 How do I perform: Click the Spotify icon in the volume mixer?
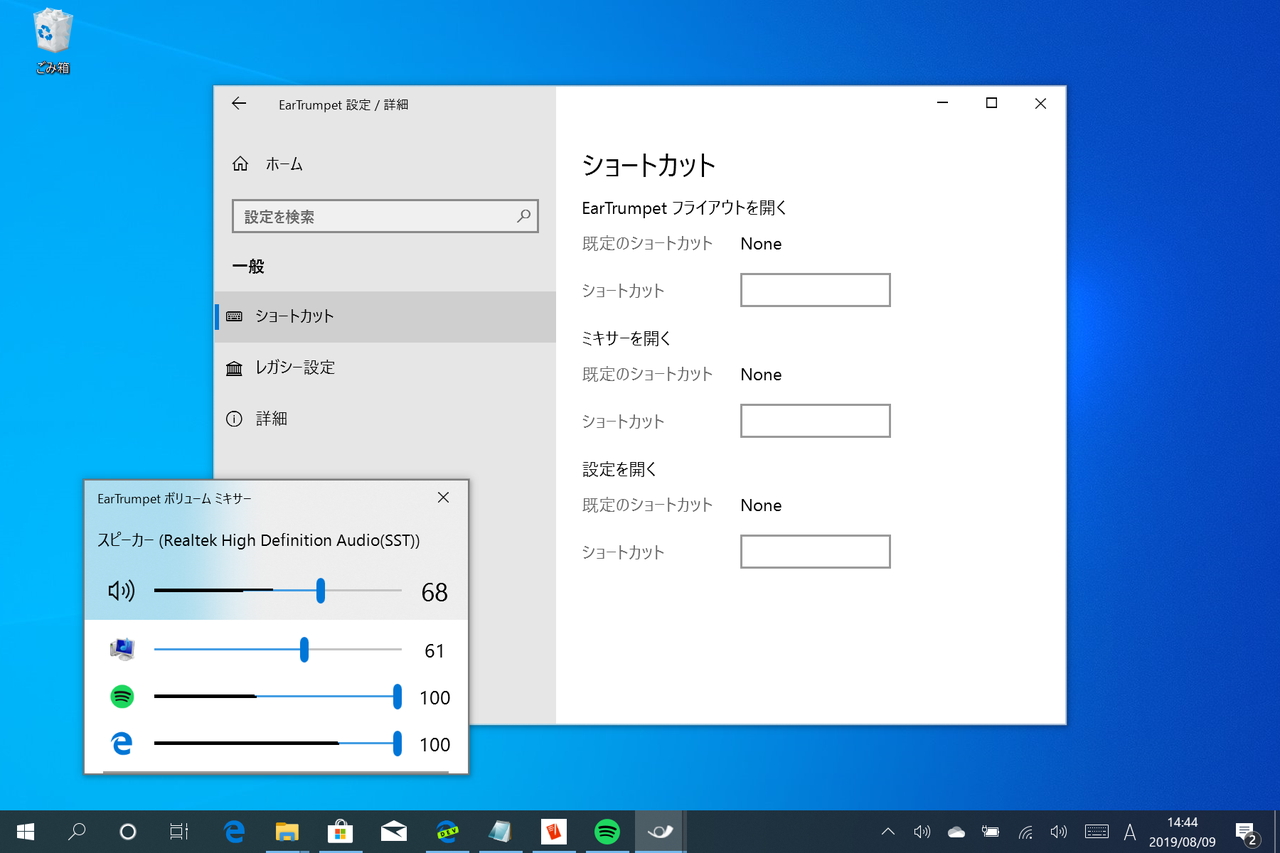click(x=121, y=697)
